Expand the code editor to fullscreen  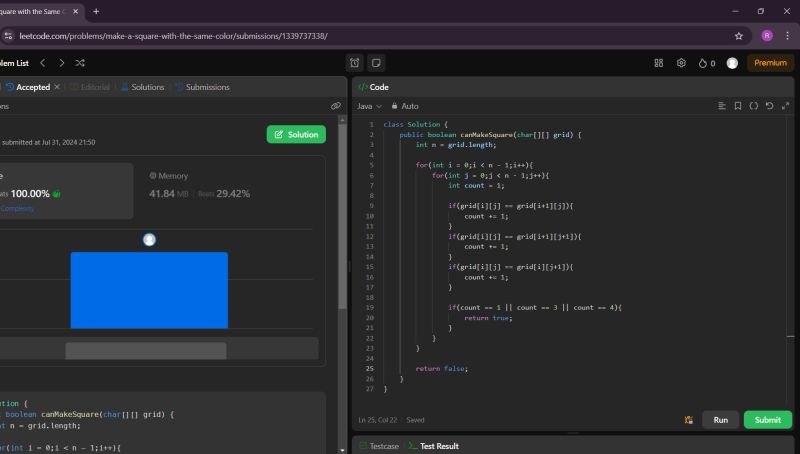pos(785,106)
